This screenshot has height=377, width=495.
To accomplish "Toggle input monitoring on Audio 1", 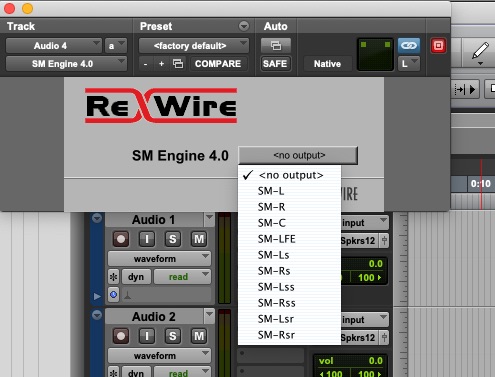I will (147, 239).
